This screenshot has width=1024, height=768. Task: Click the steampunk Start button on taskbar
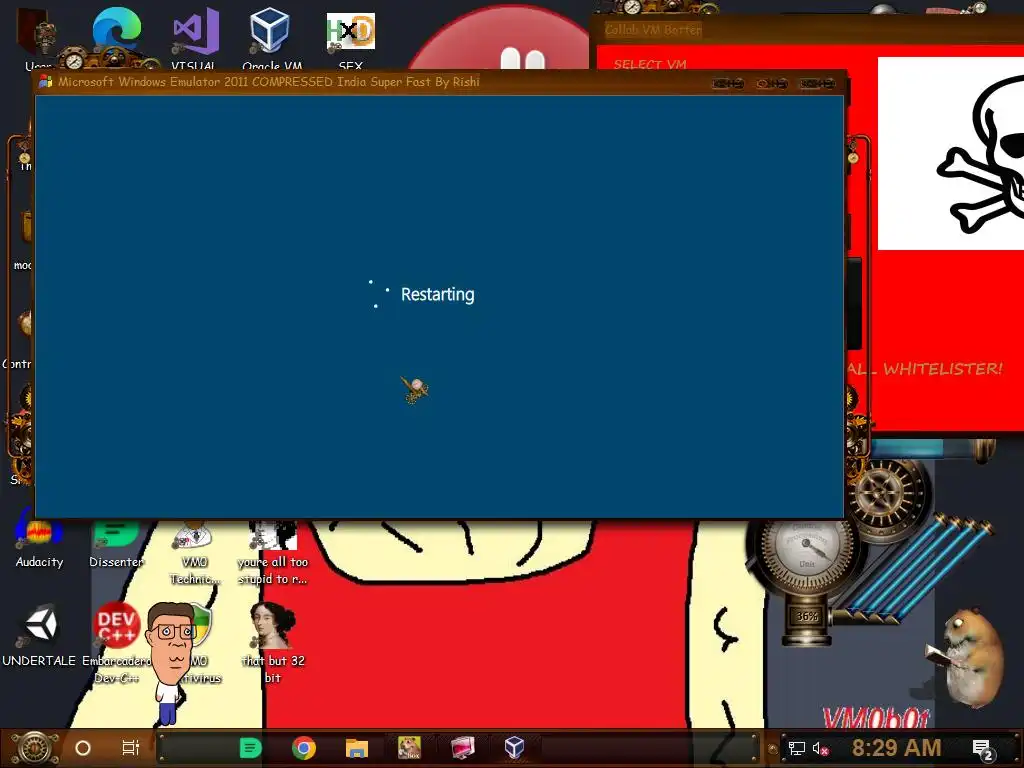(34, 748)
